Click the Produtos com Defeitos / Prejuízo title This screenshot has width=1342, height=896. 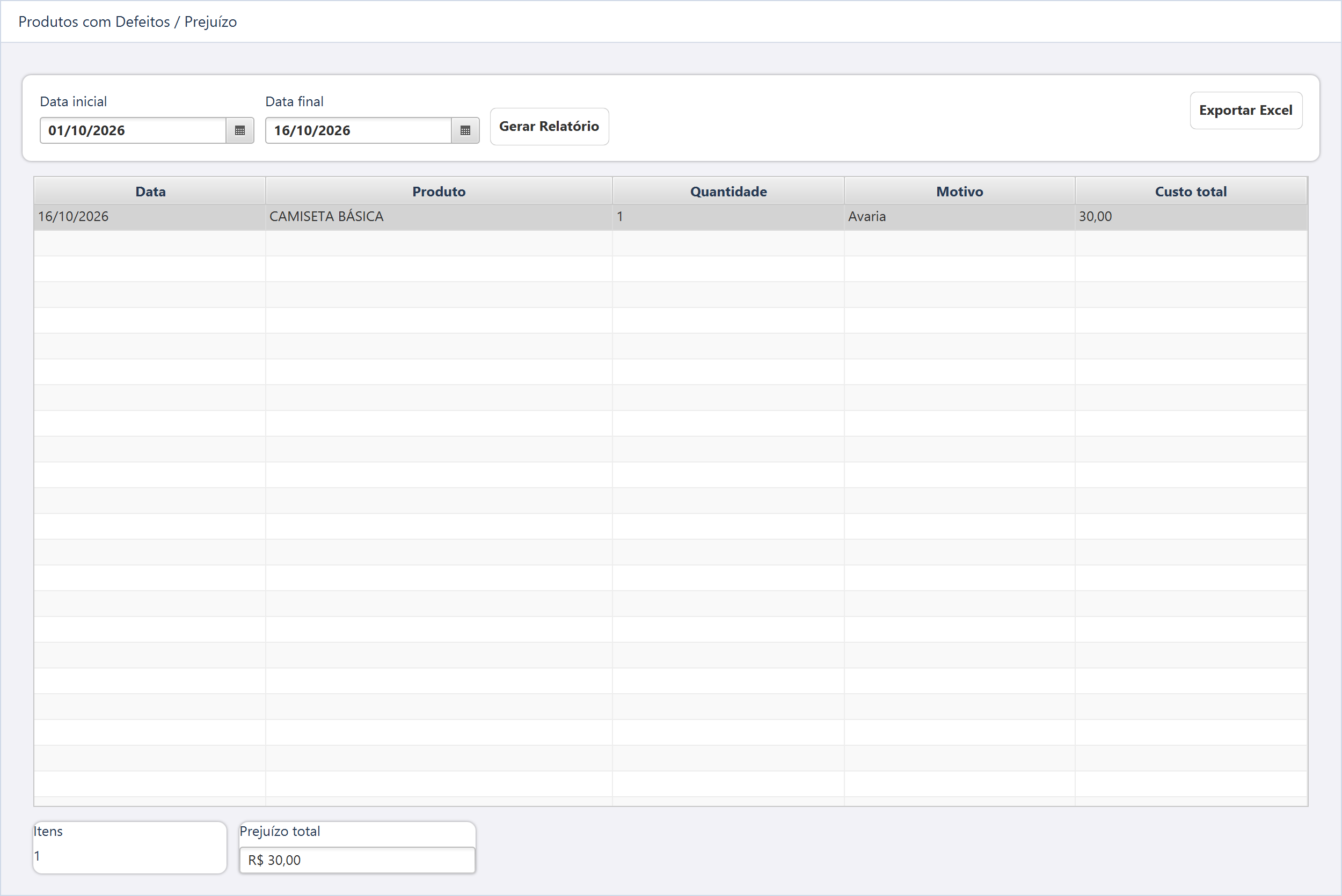(127, 21)
